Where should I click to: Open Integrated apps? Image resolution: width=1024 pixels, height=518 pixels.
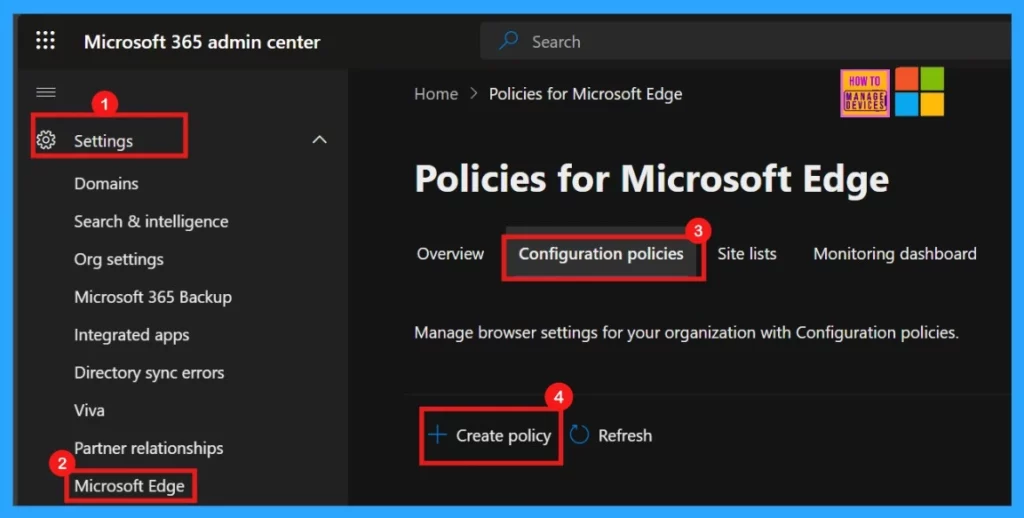tap(131, 335)
